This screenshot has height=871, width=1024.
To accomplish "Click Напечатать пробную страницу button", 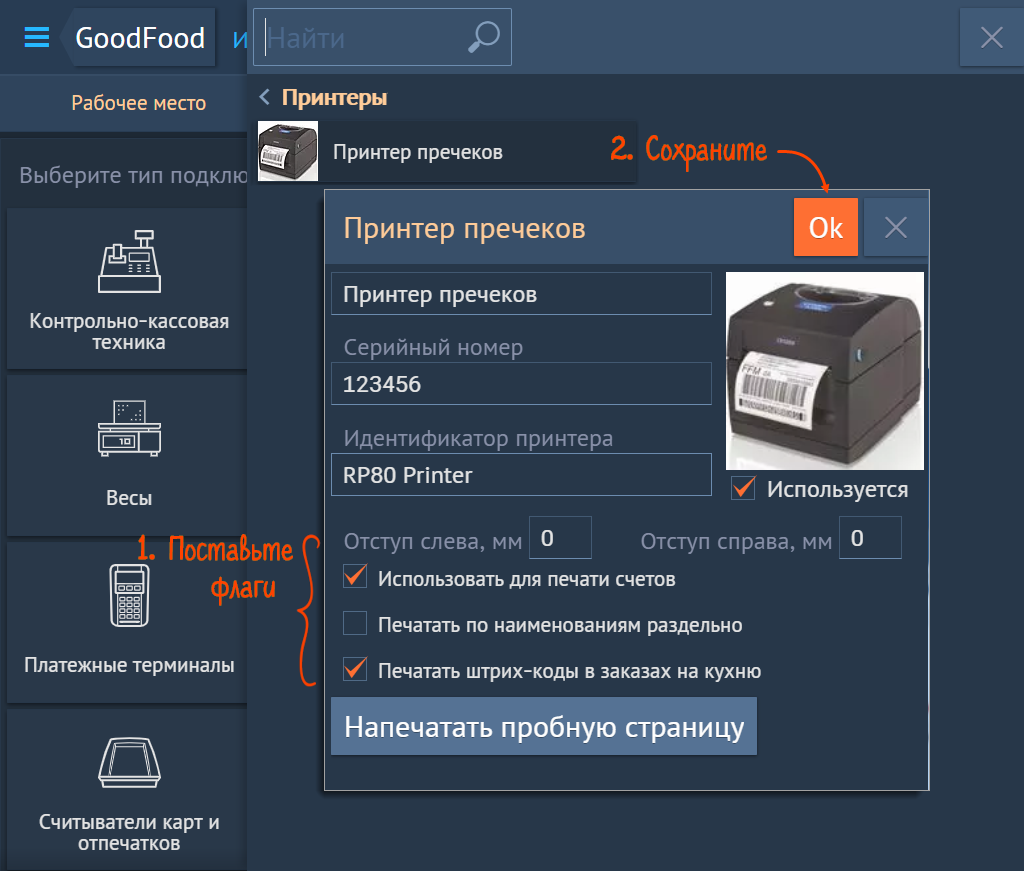I will point(544,727).
